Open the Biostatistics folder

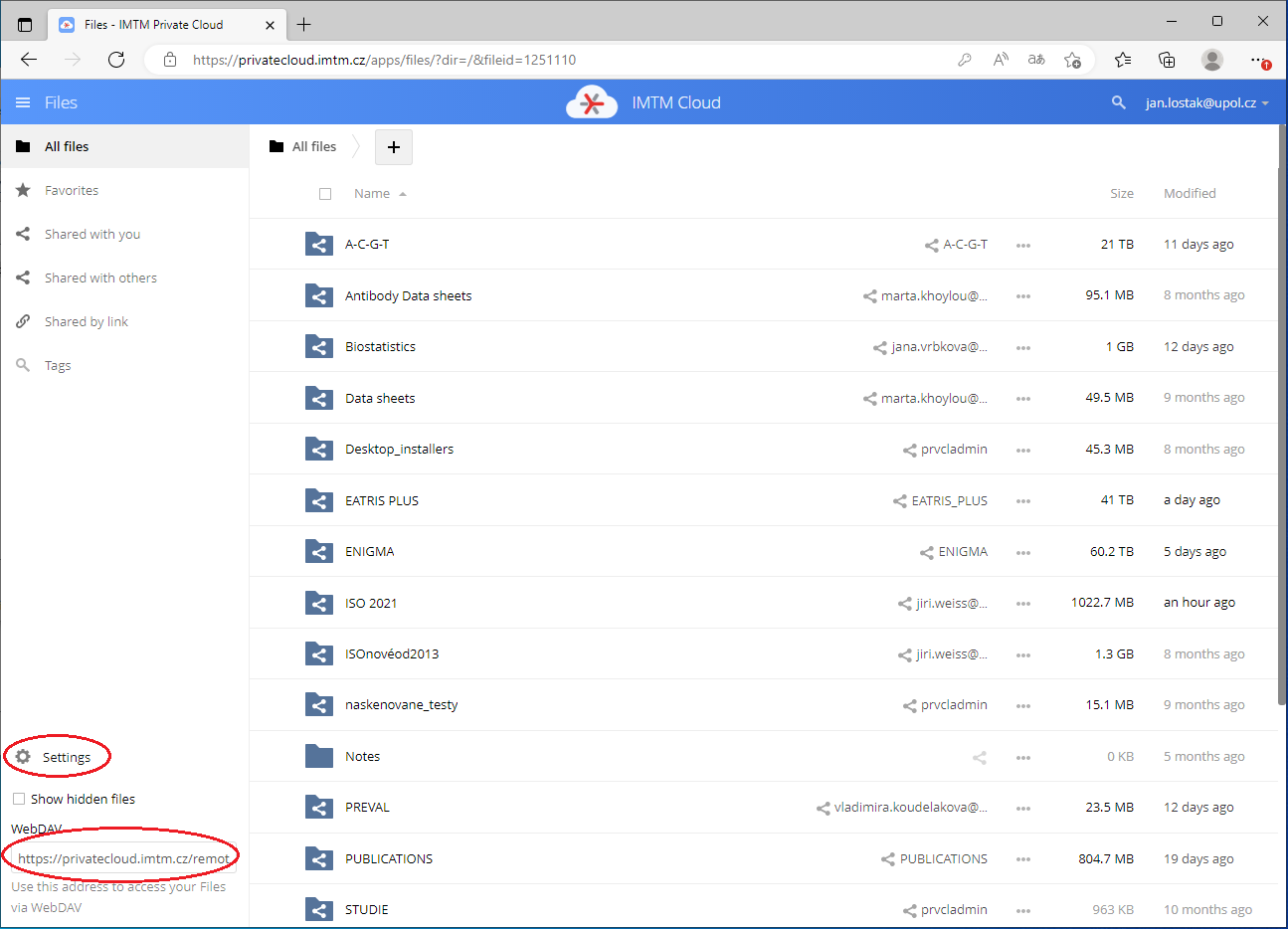380,347
